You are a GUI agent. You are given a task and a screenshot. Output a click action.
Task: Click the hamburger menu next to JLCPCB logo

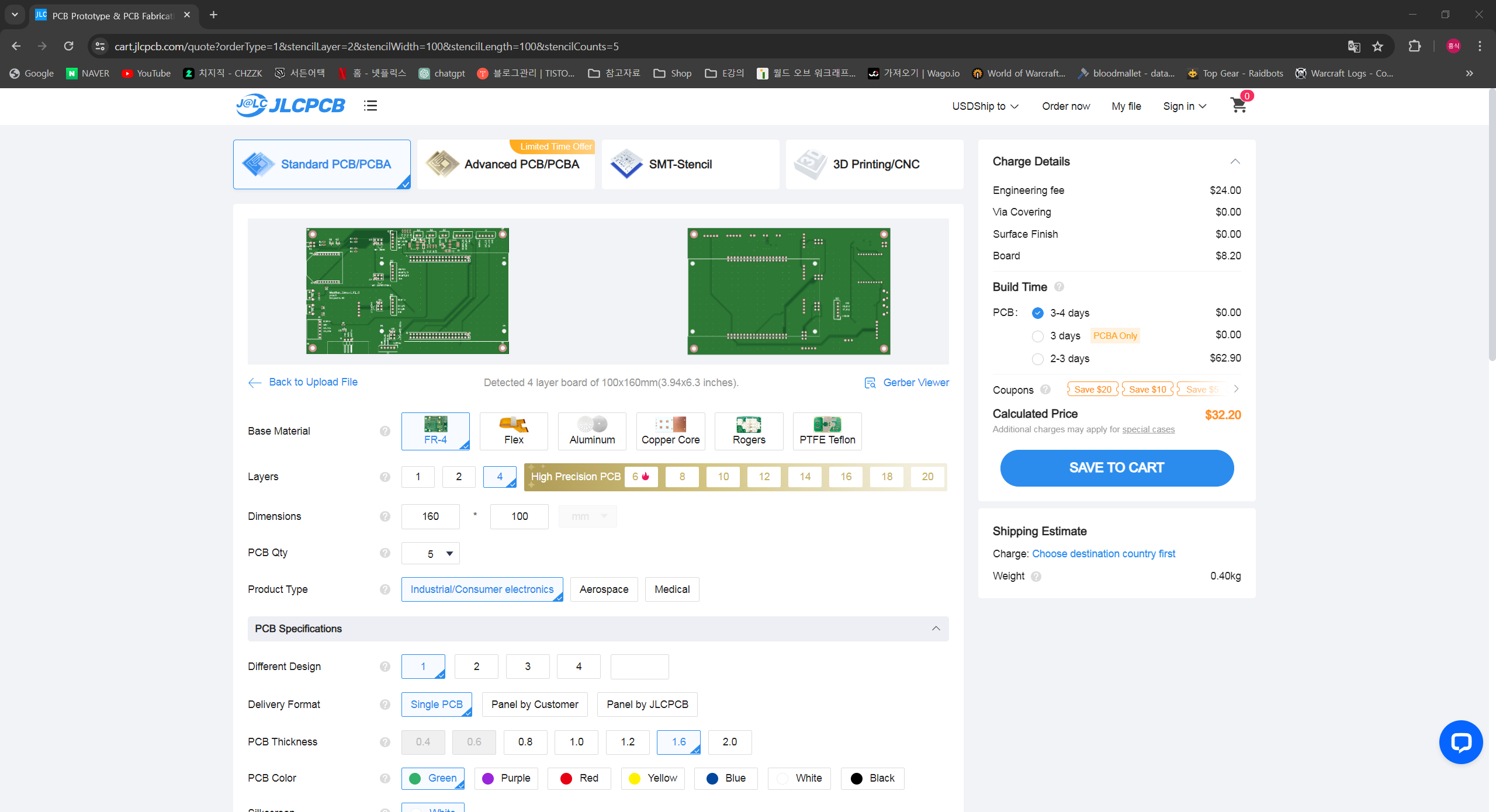(370, 106)
